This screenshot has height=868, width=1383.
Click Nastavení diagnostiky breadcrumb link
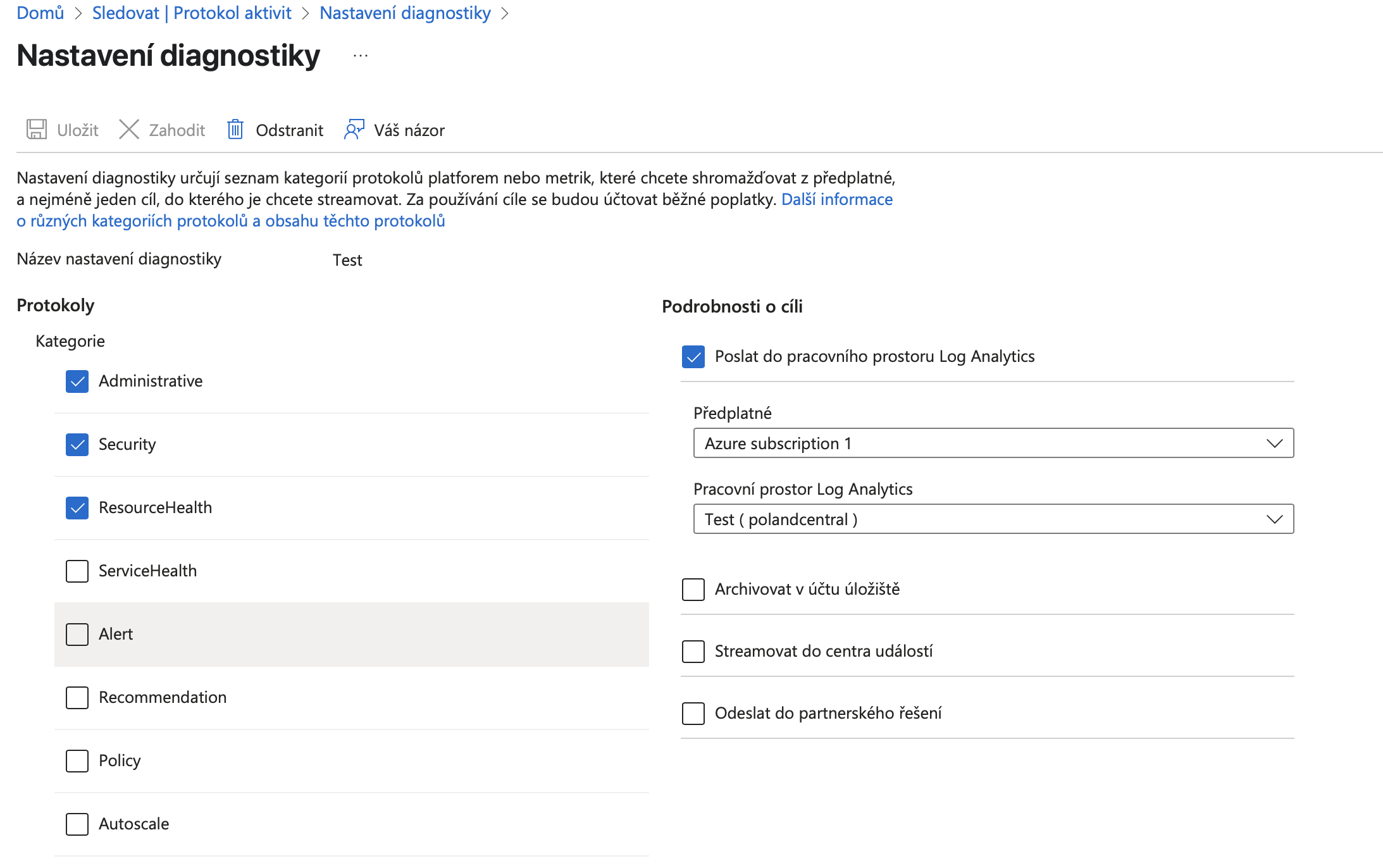405,13
